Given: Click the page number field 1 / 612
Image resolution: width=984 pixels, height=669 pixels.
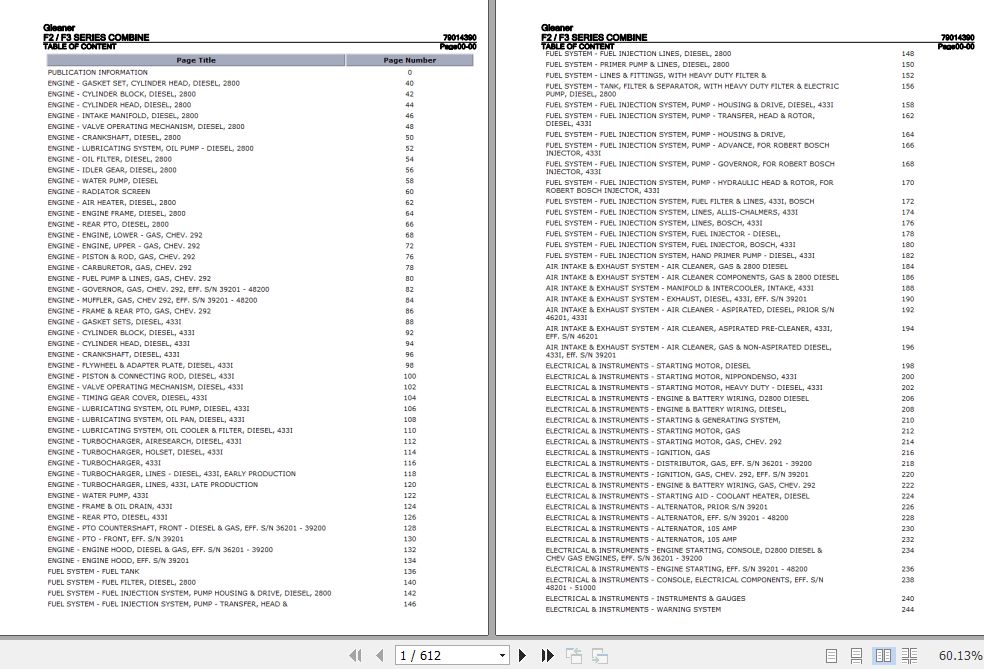Looking at the screenshot, I should [x=447, y=656].
